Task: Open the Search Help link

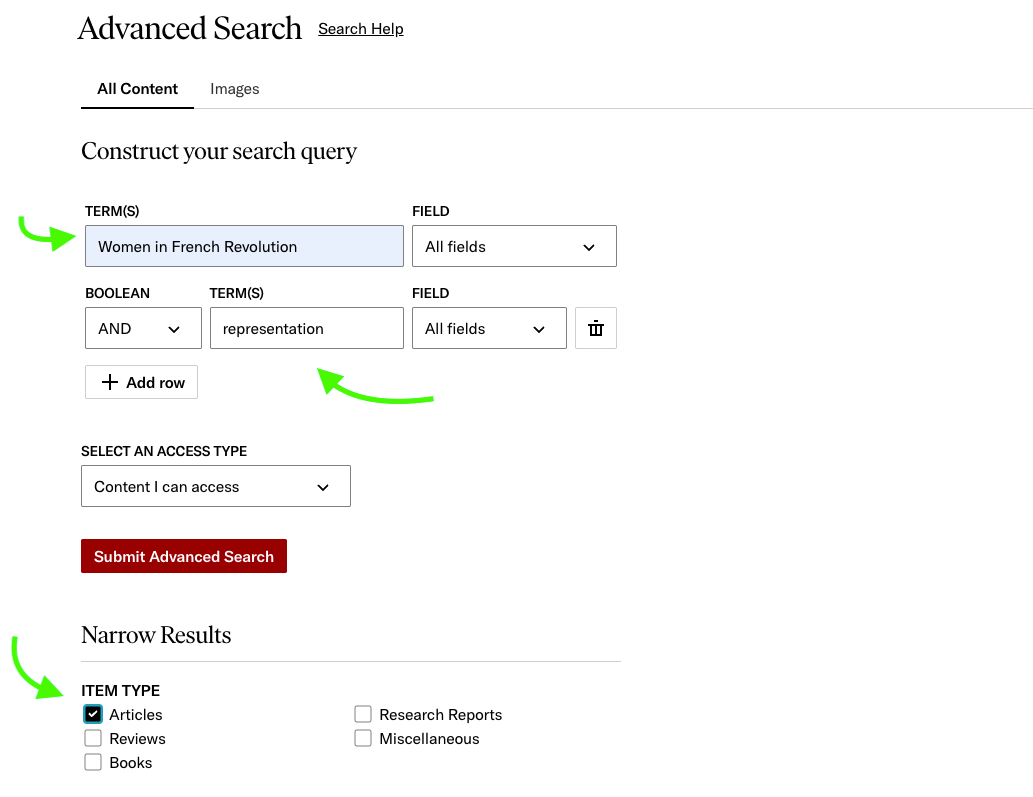Action: (360, 29)
